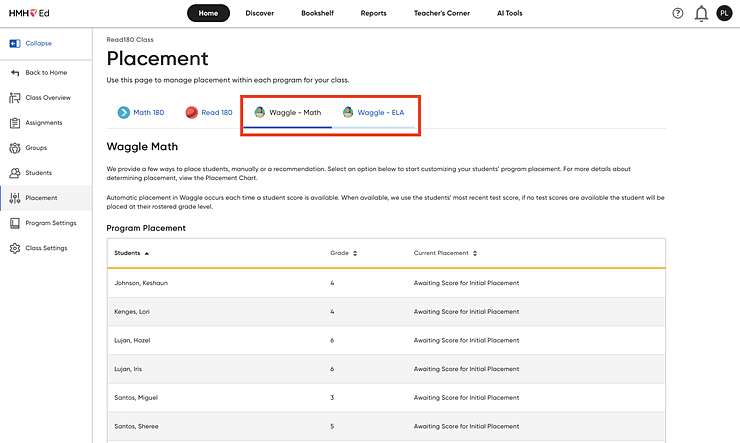The image size is (740, 443).
Task: Click grade 4 in Johnson, Keshaun row
Action: point(332,283)
